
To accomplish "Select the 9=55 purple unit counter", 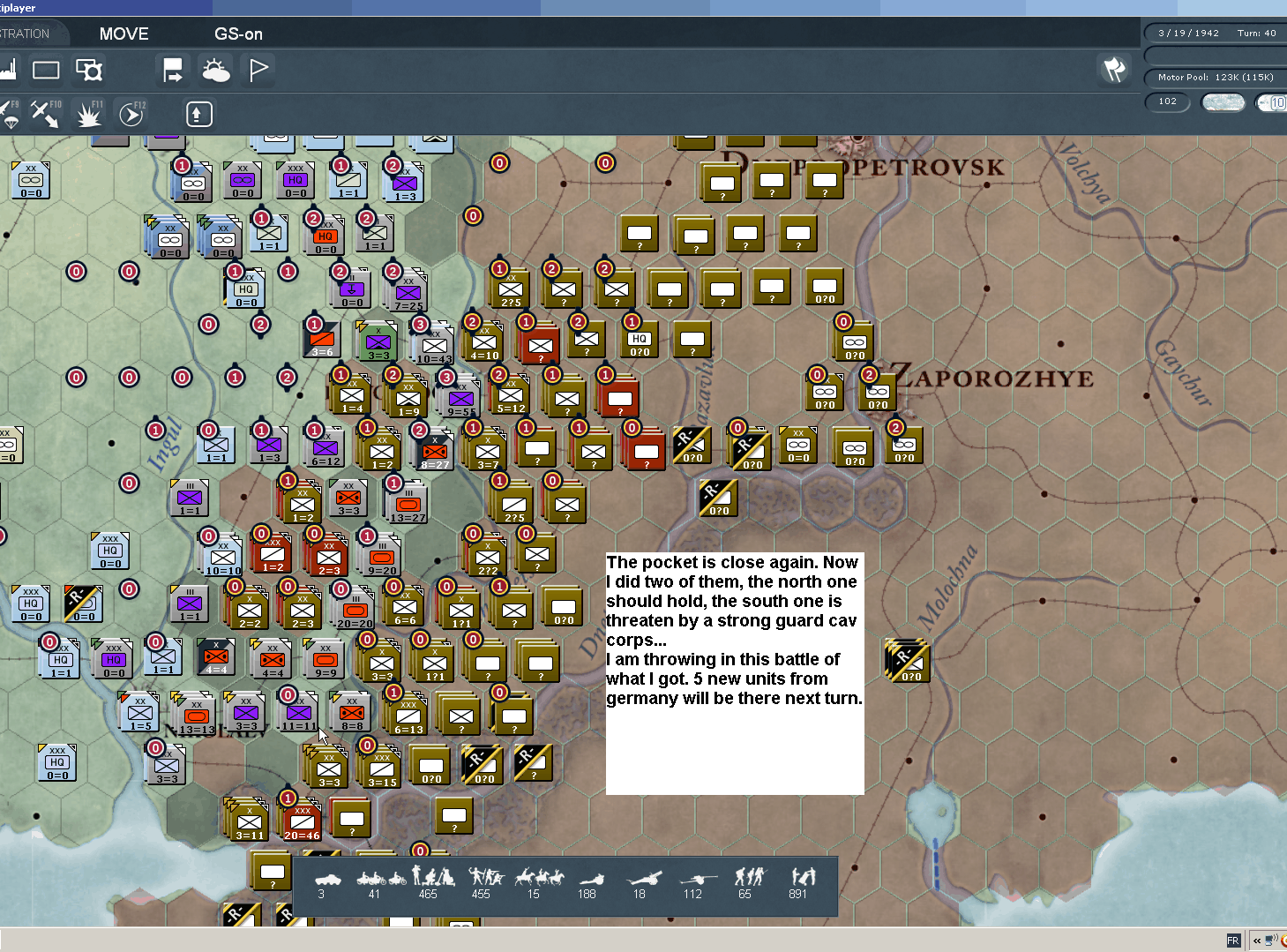I will click(x=460, y=398).
